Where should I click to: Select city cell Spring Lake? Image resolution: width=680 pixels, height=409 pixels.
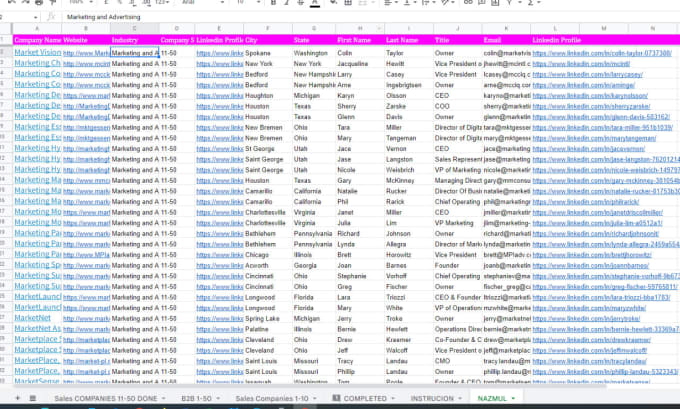click(x=268, y=318)
